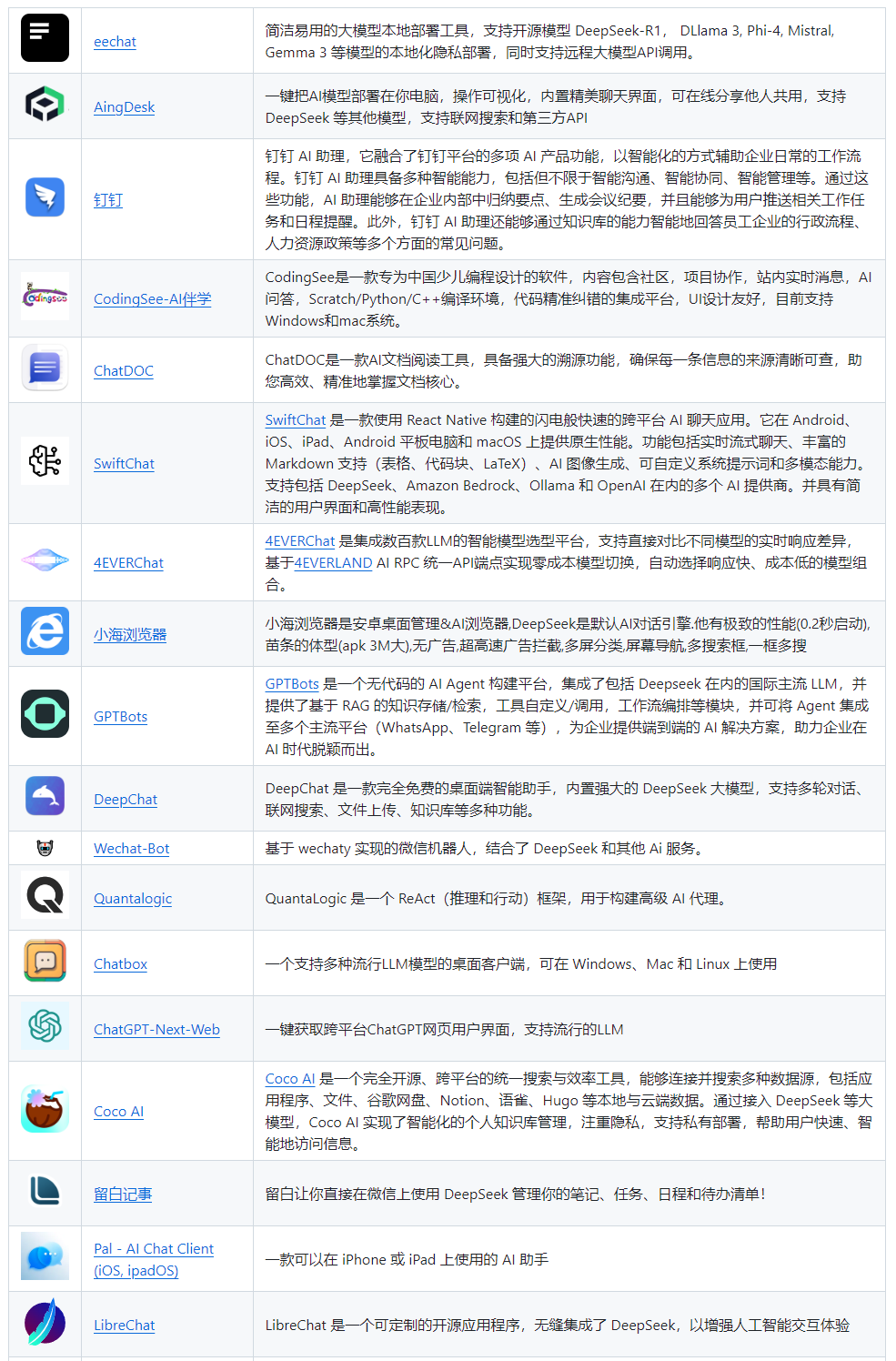Open the SwiftChat link in name column

tap(124, 464)
